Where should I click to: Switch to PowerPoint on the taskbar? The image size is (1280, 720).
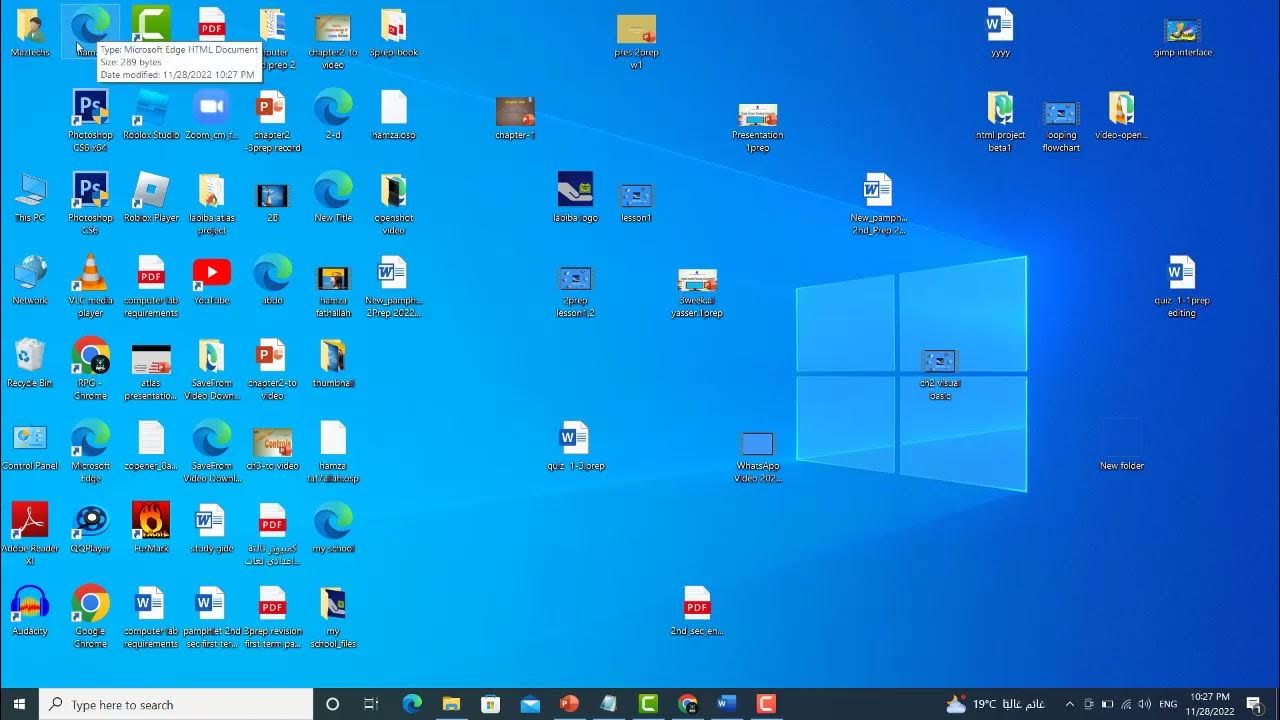tap(569, 704)
